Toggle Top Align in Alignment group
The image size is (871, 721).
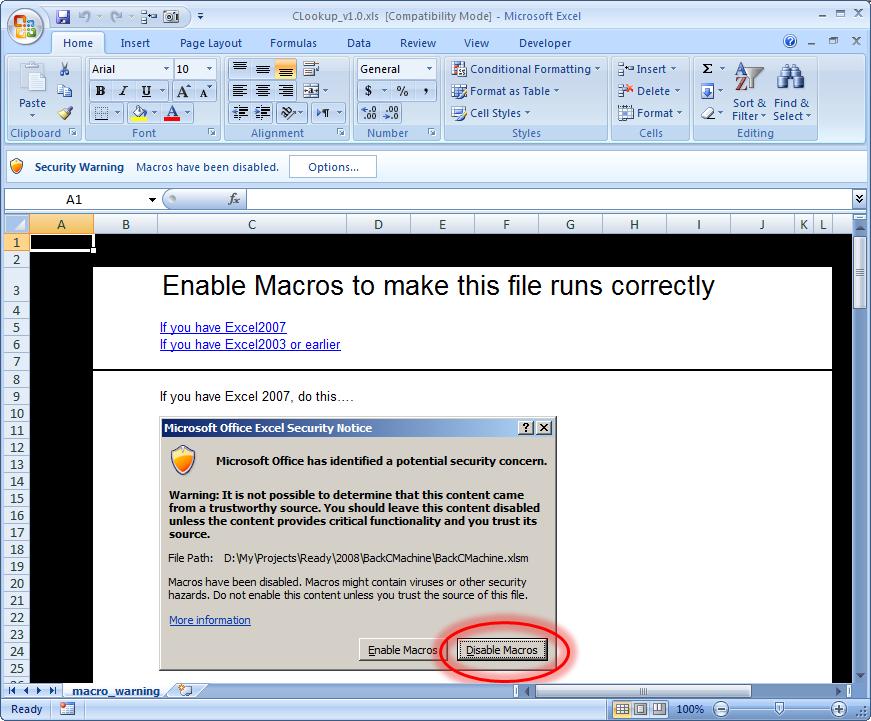pos(239,69)
